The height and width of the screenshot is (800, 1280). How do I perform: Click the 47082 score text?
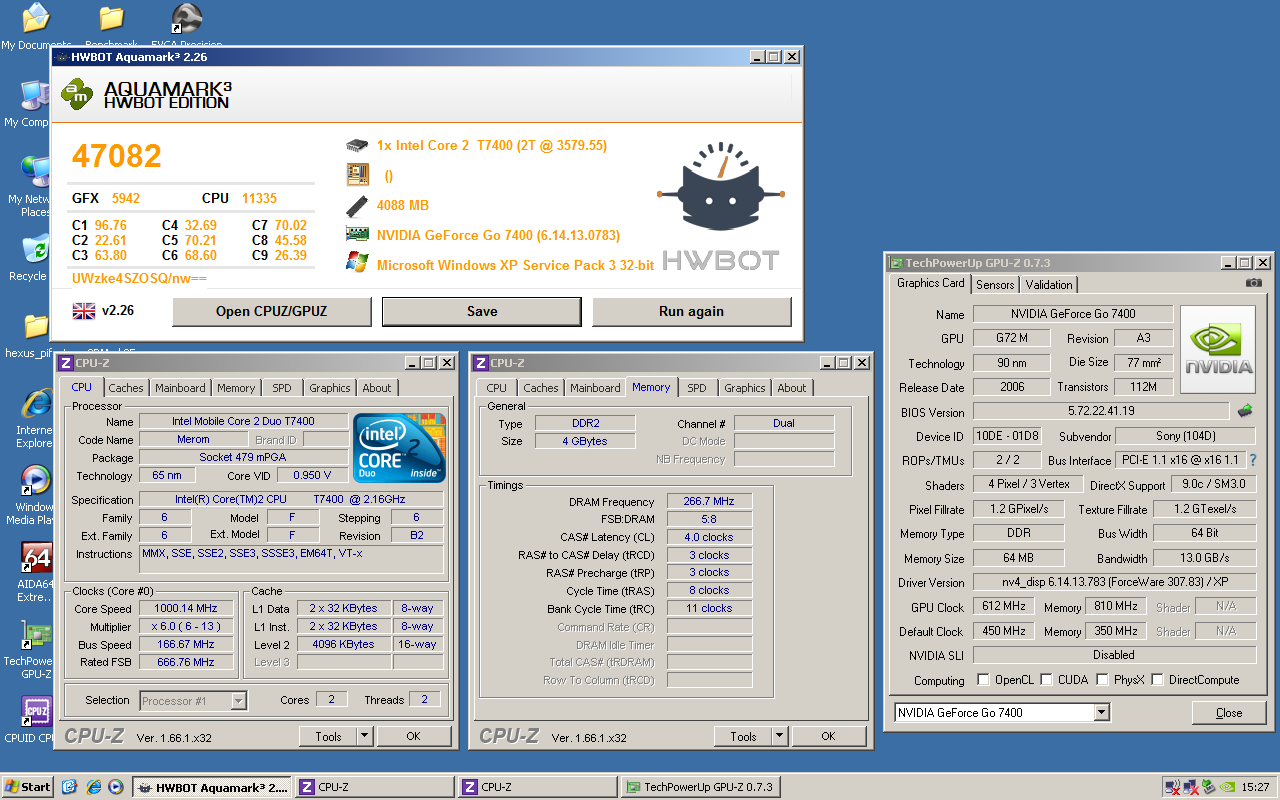tap(116, 156)
